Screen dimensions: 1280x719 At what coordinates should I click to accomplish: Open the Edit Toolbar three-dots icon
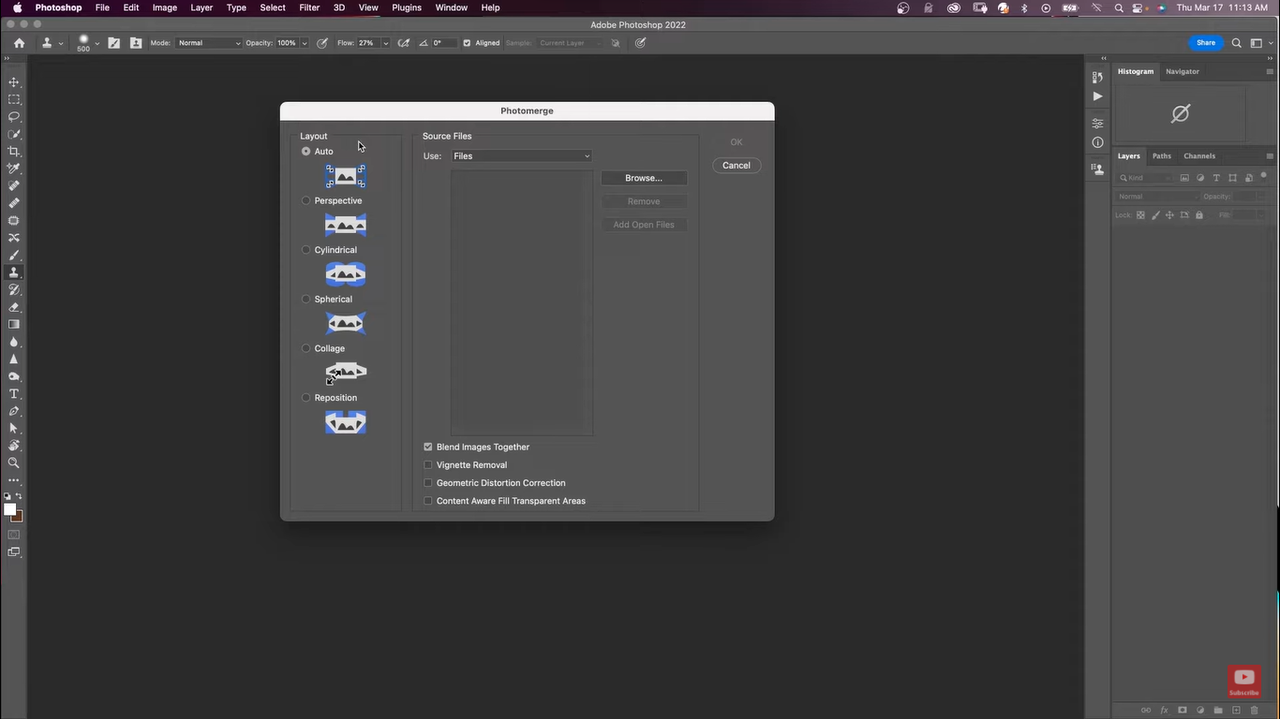14,481
